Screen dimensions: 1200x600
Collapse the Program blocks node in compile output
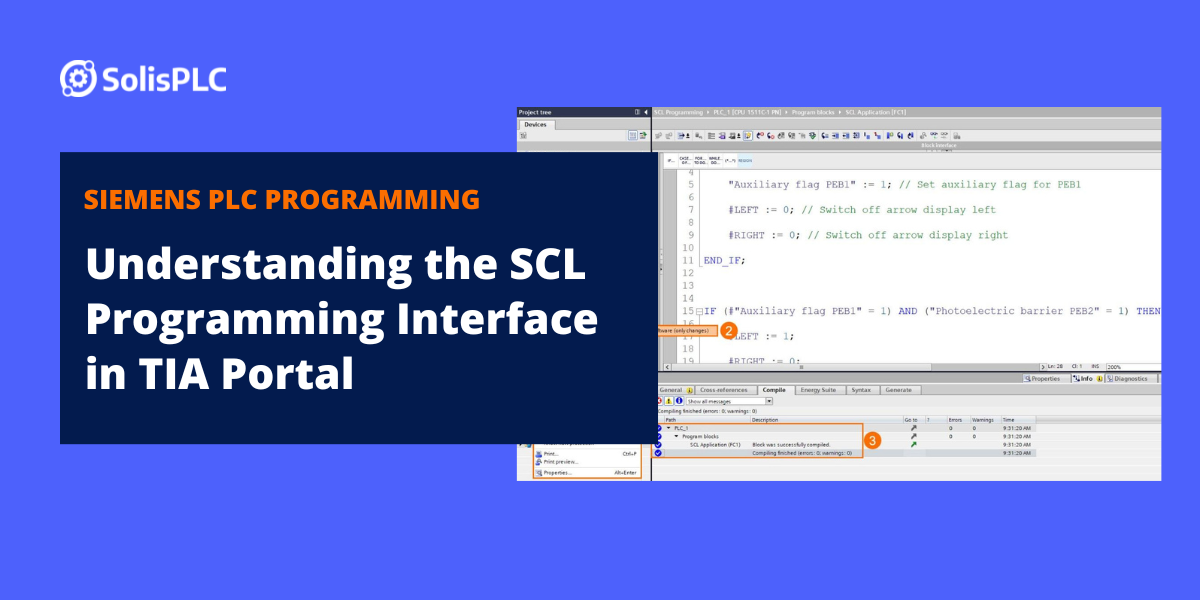click(676, 436)
